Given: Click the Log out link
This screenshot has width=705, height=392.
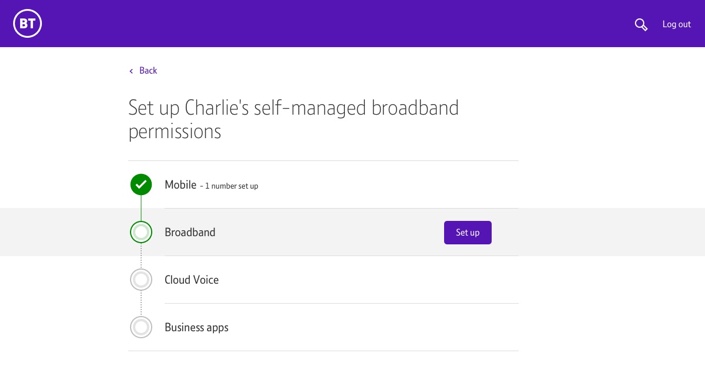Looking at the screenshot, I should coord(676,24).
